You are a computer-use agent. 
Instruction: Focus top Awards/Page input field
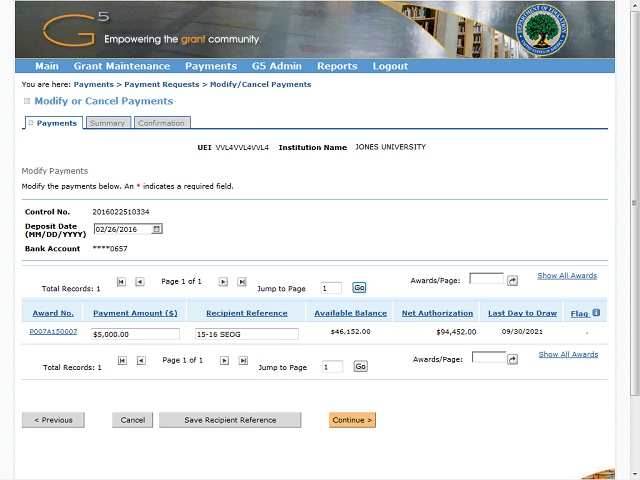coord(487,279)
